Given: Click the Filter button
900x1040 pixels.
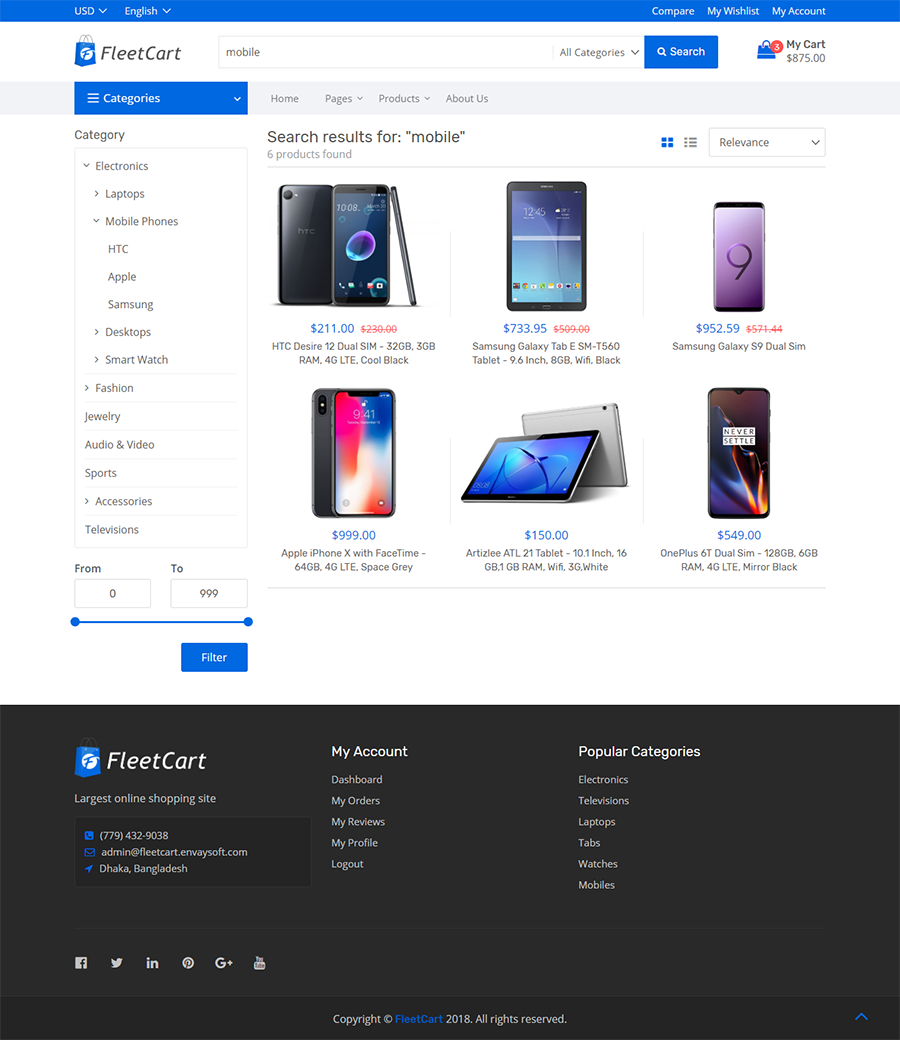Looking at the screenshot, I should pyautogui.click(x=214, y=657).
